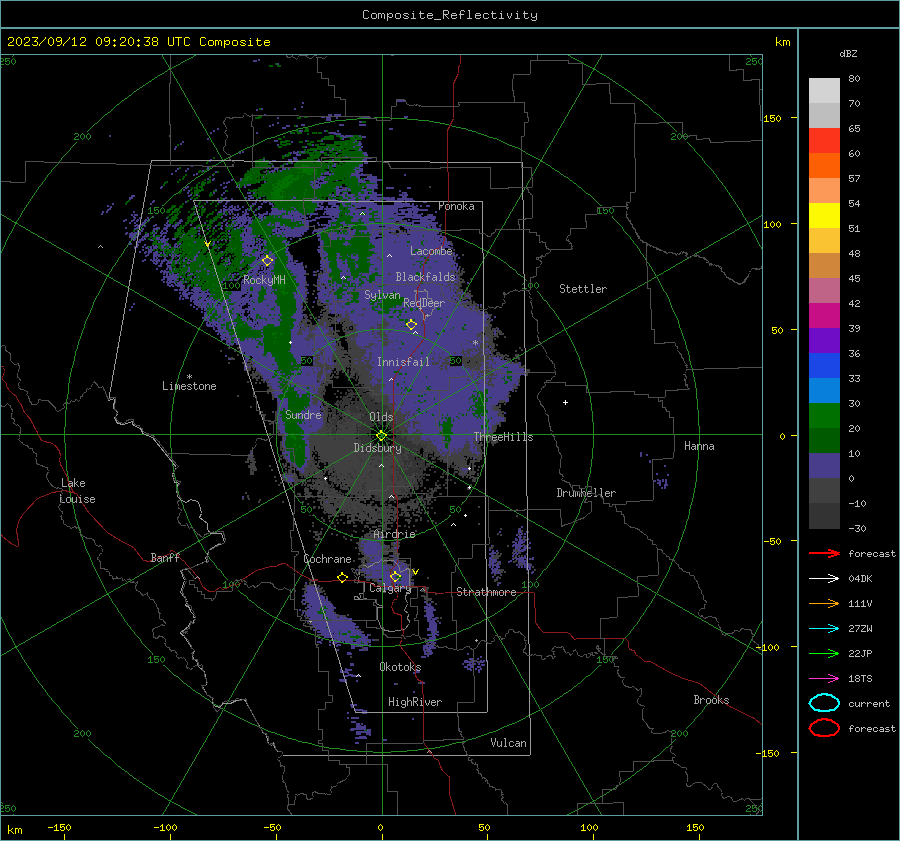
Task: Click the 80 dBZ value label
Action: (x=854, y=78)
